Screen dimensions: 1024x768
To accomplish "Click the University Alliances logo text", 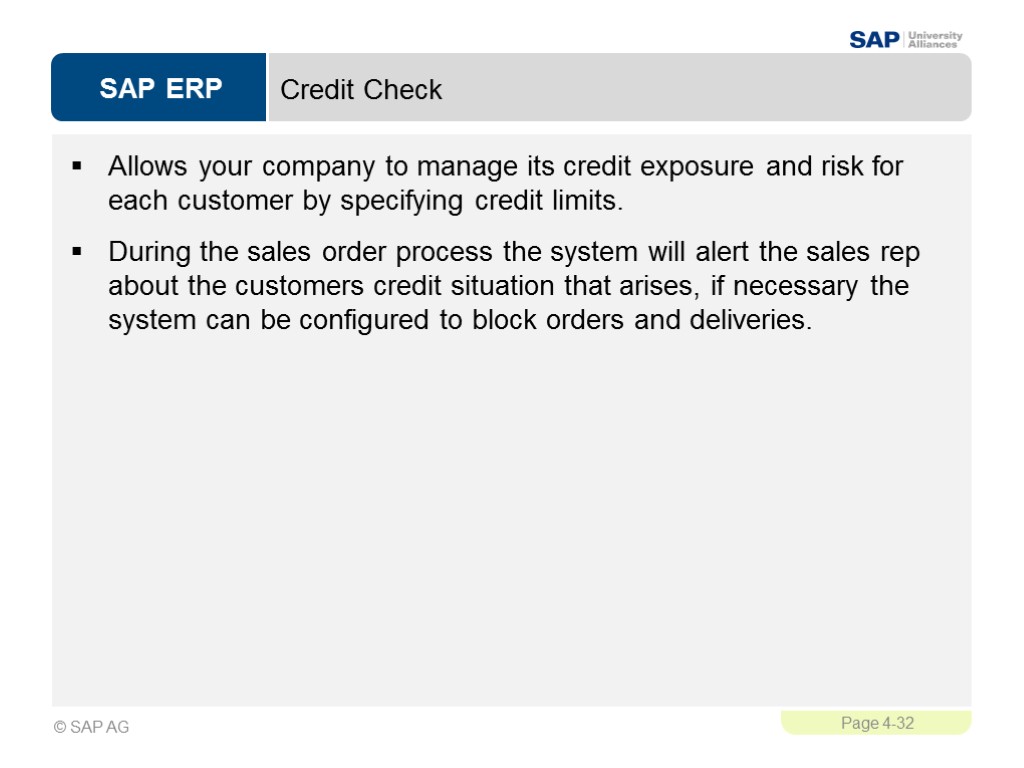I will [935, 40].
